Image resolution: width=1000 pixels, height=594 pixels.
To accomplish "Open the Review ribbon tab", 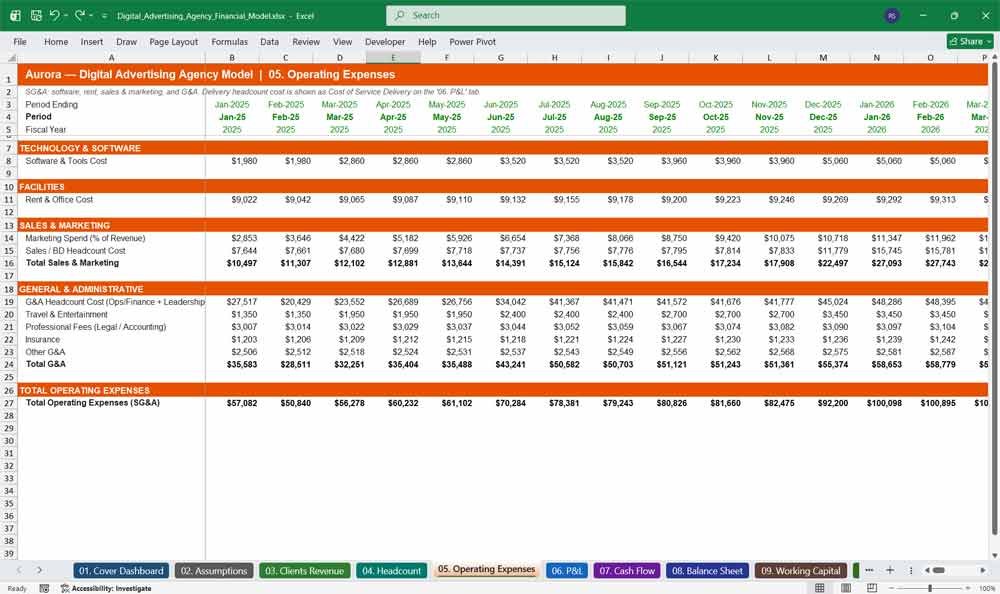I will pyautogui.click(x=306, y=41).
